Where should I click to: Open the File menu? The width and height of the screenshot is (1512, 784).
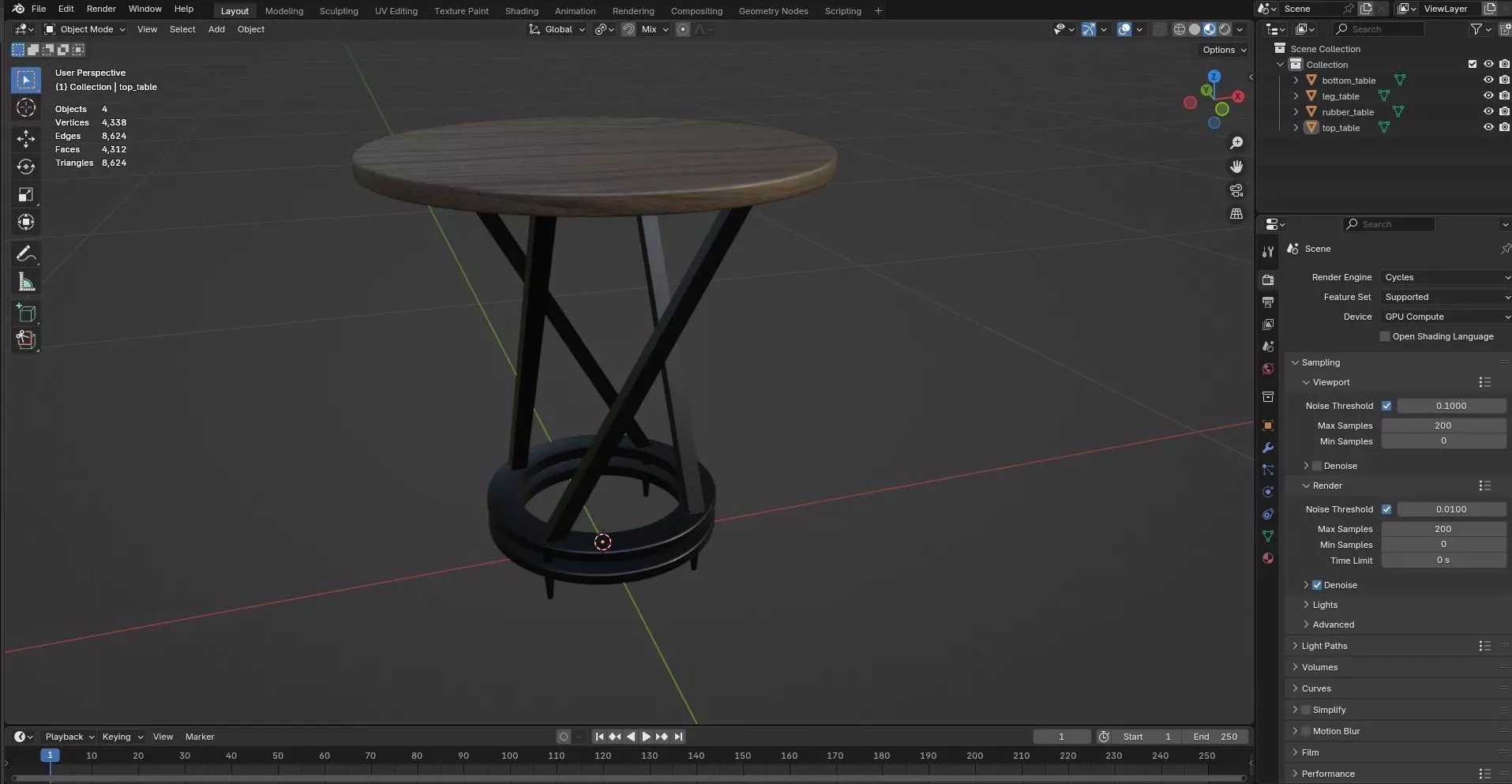tap(38, 9)
